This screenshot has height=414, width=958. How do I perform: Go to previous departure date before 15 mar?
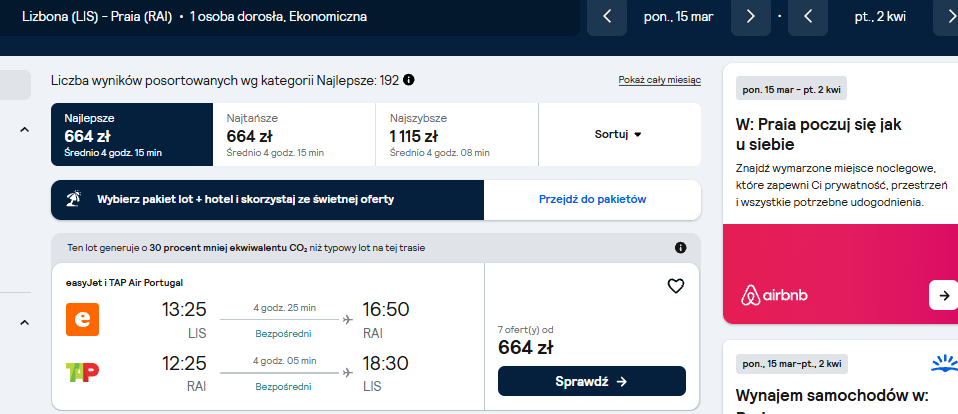[607, 16]
